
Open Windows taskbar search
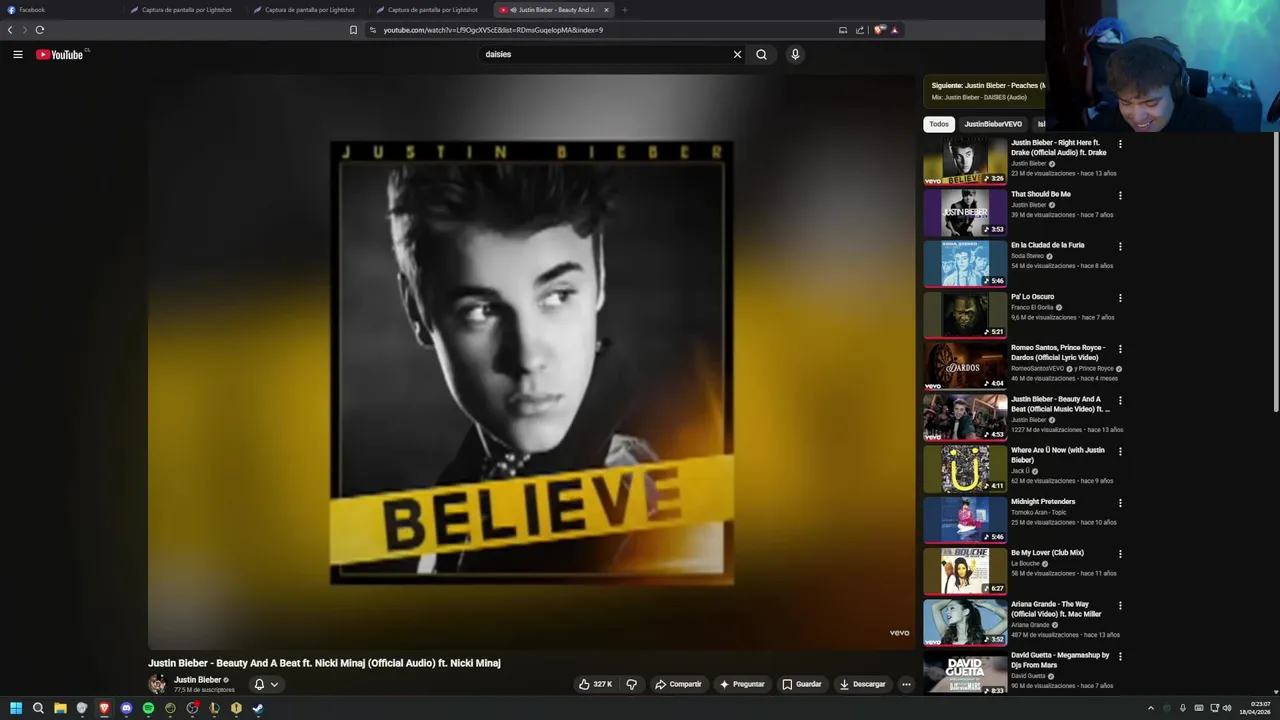coord(38,708)
